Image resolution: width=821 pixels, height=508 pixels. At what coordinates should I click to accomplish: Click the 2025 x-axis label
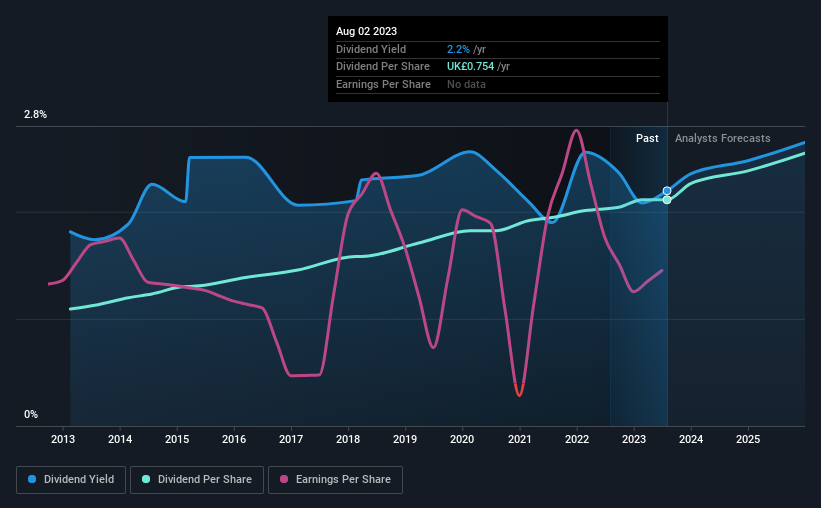pyautogui.click(x=748, y=439)
